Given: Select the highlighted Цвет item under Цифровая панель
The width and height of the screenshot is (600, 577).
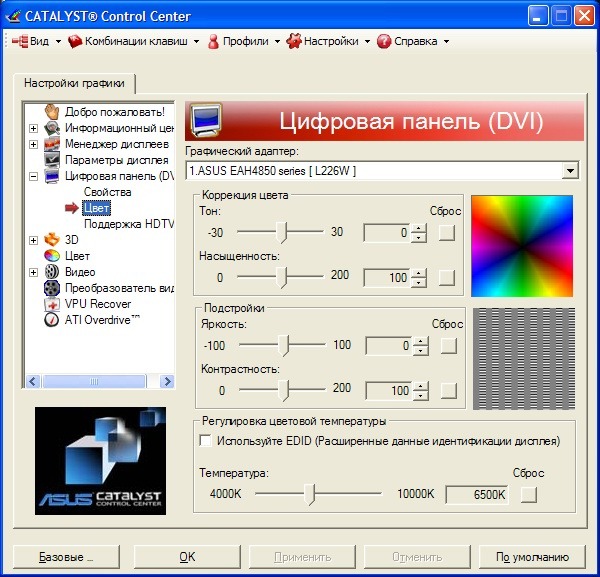Looking at the screenshot, I should [x=96, y=208].
